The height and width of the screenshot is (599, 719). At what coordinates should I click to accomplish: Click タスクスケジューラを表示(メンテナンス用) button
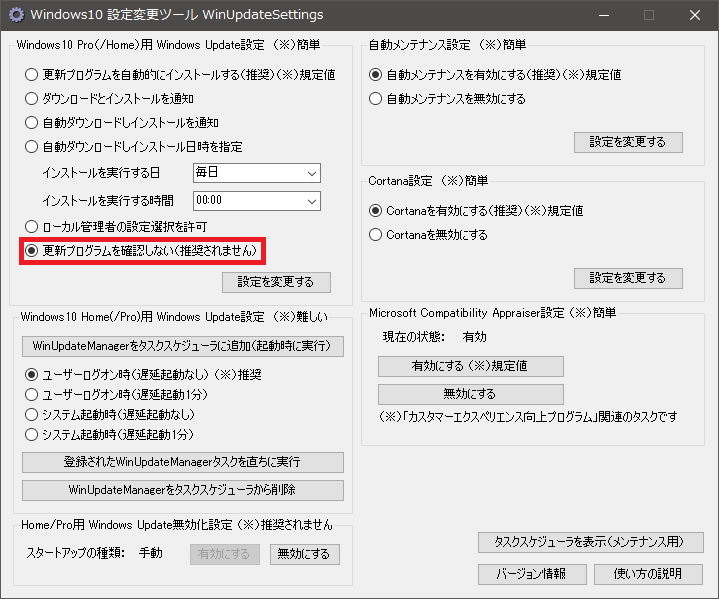tap(591, 543)
